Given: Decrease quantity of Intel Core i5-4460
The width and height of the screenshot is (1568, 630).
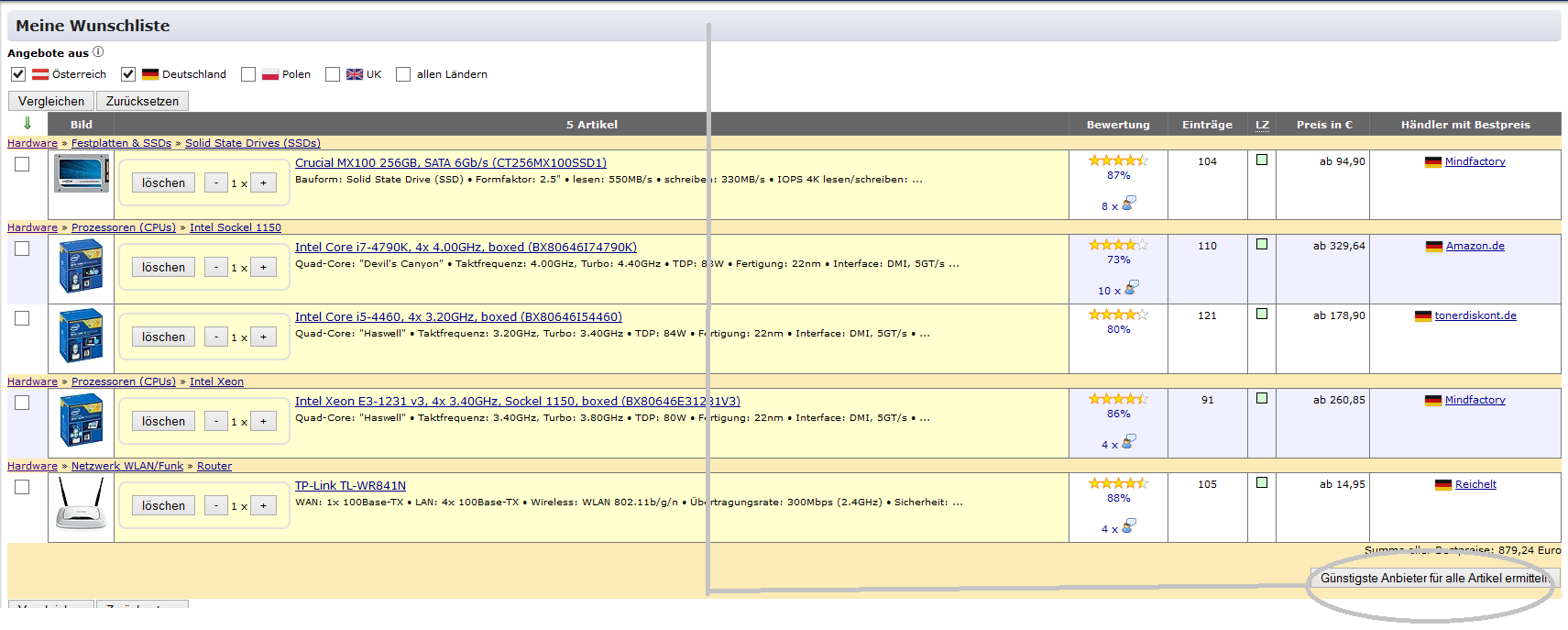Looking at the screenshot, I should coord(216,337).
